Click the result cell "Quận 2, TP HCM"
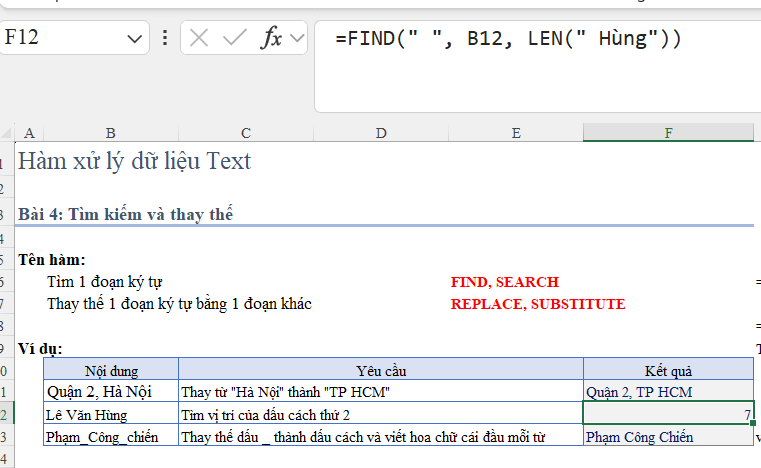The height and width of the screenshot is (468, 761). (668, 392)
